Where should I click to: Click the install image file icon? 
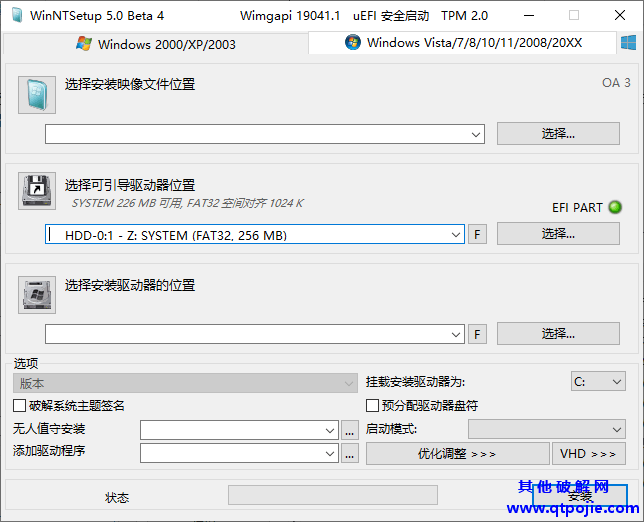(37, 95)
